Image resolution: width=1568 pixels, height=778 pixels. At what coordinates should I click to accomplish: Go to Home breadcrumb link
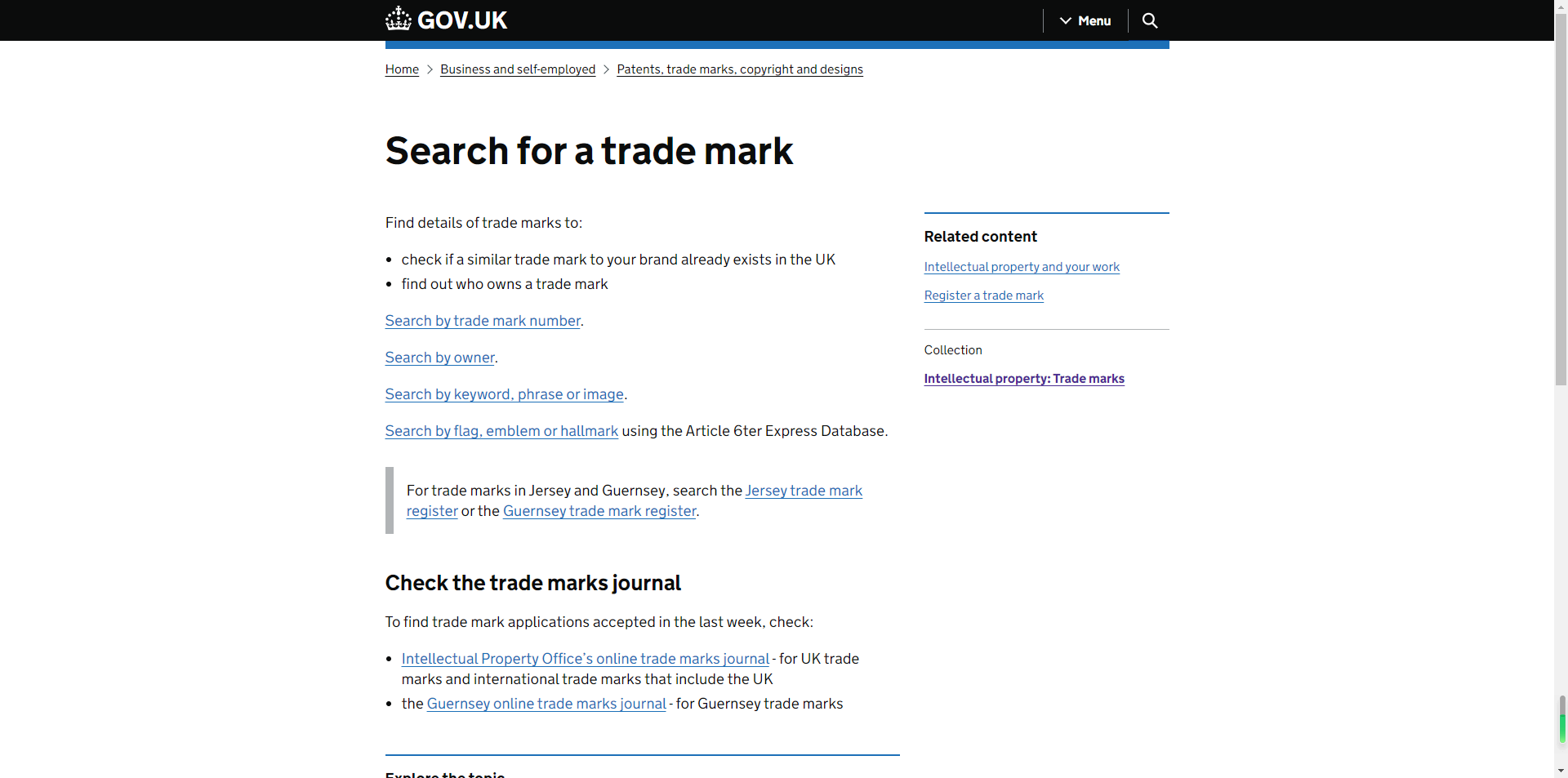(402, 69)
